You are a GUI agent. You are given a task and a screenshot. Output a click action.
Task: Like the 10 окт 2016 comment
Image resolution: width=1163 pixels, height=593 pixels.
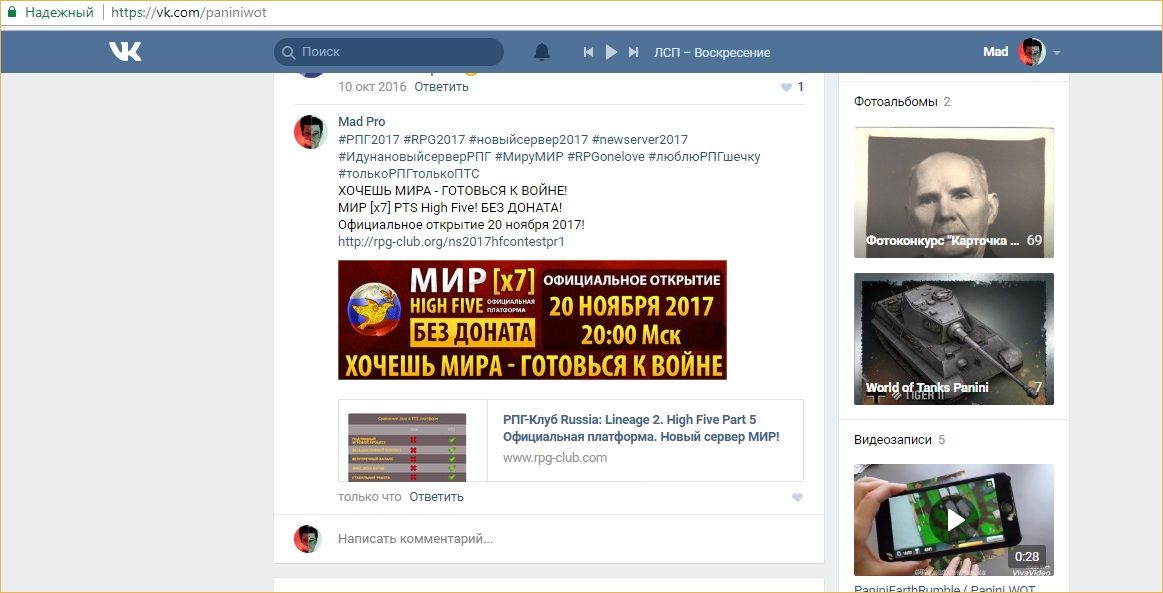click(786, 87)
